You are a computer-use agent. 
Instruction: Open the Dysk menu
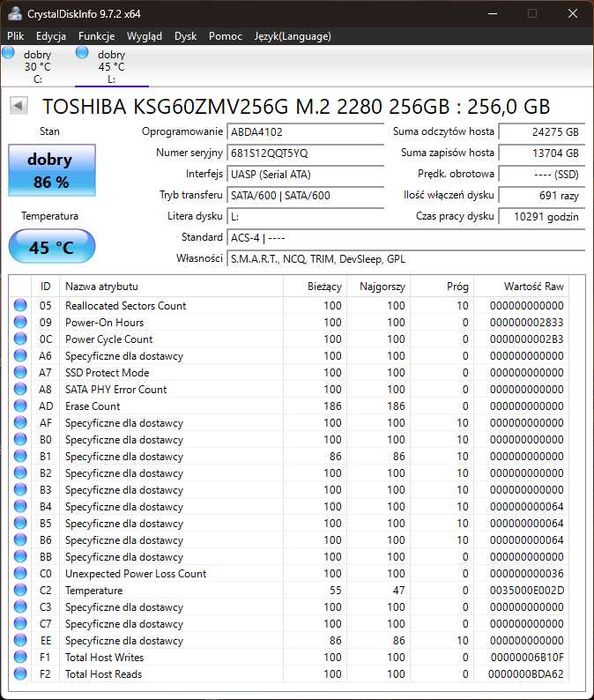(185, 36)
